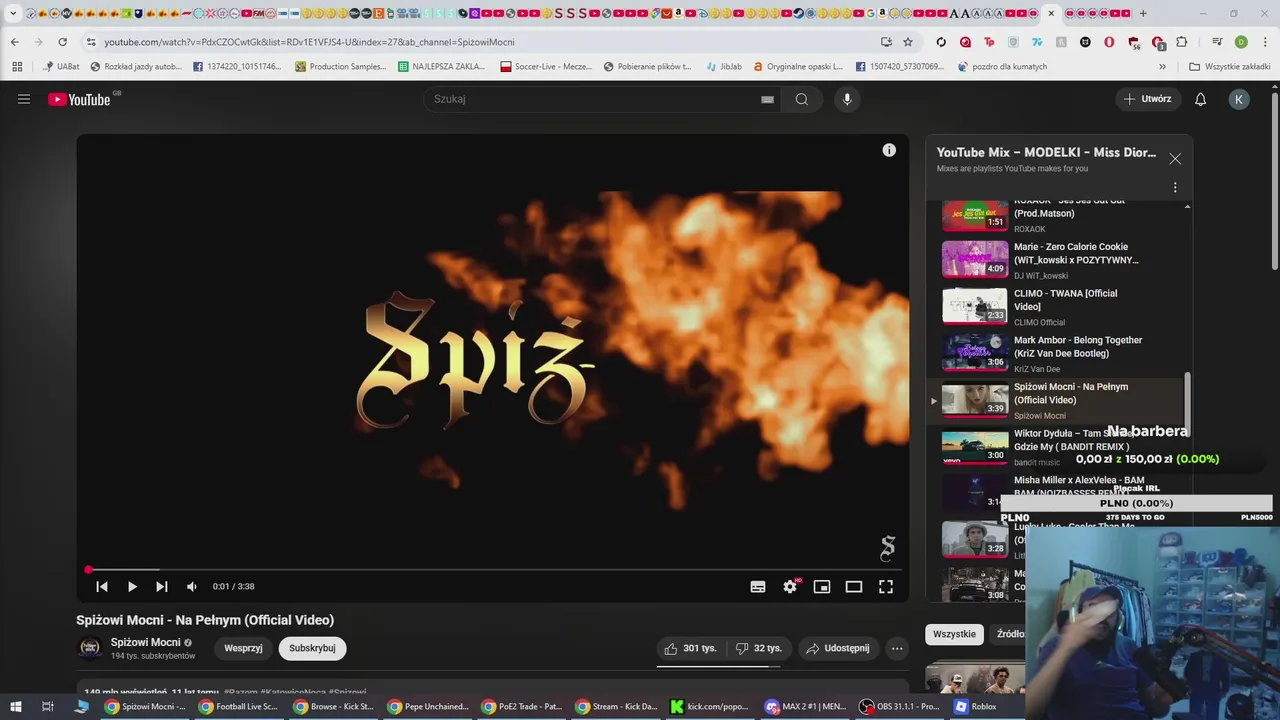Go to the previous video

(x=102, y=587)
